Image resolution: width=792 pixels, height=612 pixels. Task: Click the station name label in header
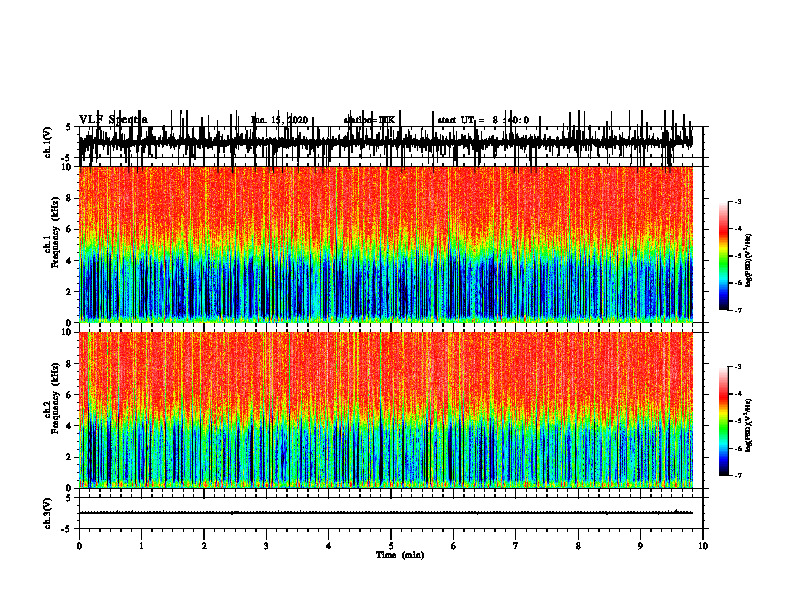tap(369, 120)
